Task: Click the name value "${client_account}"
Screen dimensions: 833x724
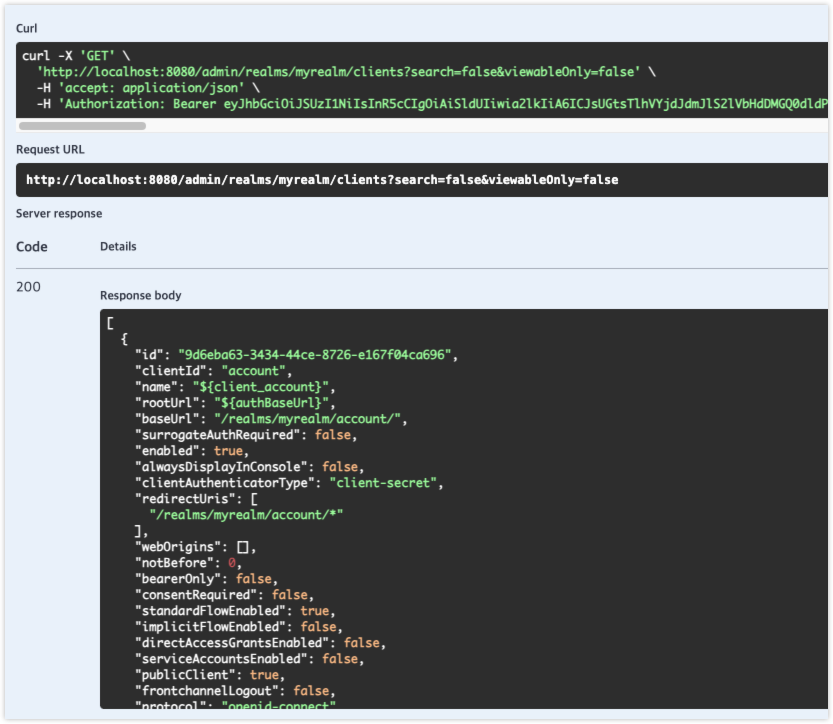Action: (x=261, y=387)
